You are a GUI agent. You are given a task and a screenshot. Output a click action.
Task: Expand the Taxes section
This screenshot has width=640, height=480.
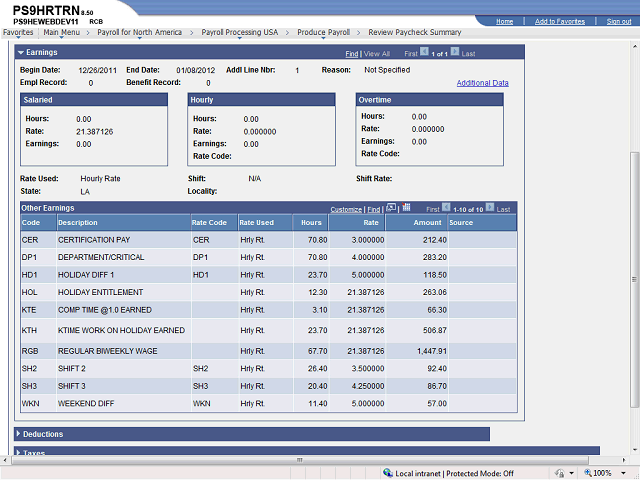18,453
